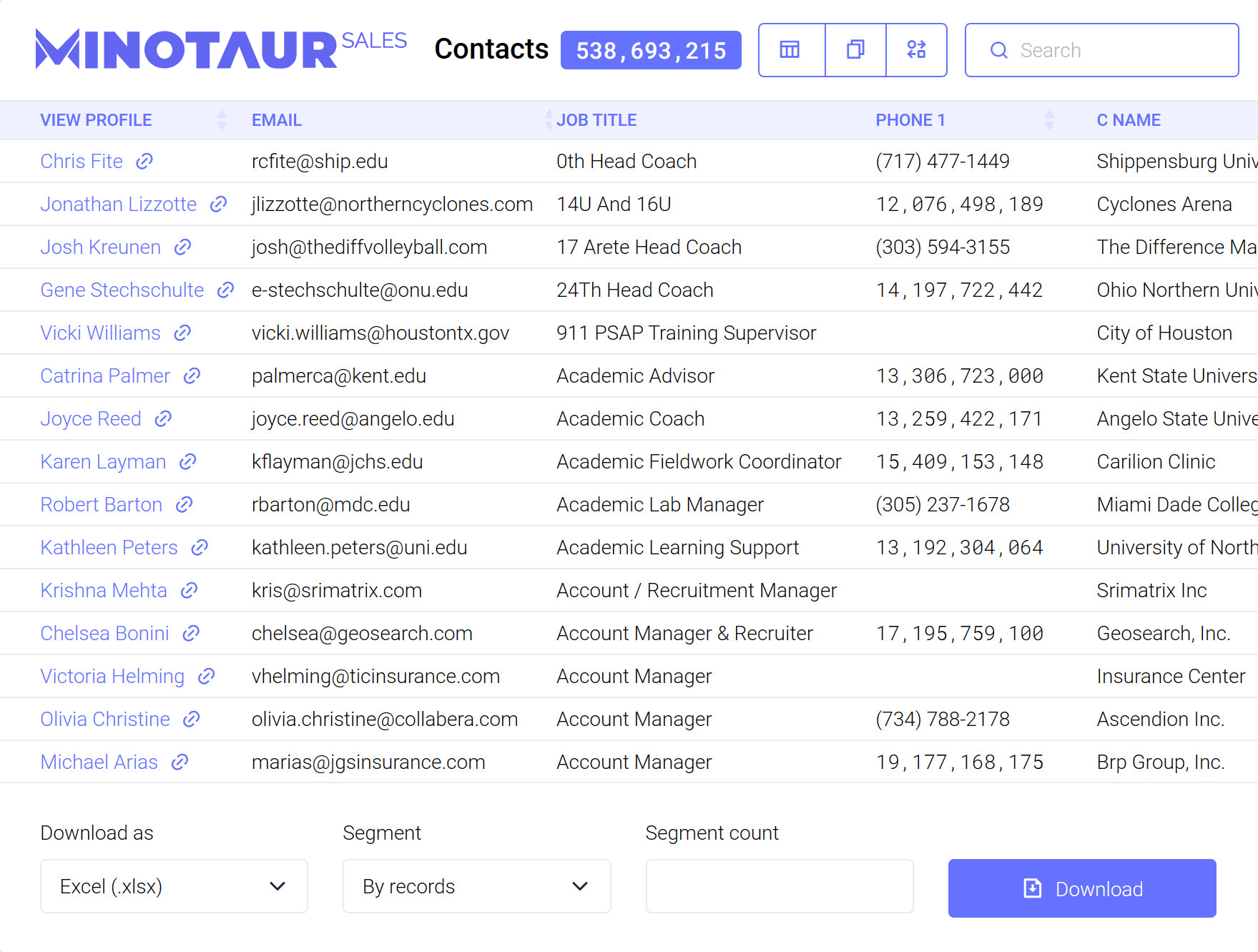Toggle sort arrows beside Email column
Screen dimensions: 1258x952
click(x=548, y=120)
